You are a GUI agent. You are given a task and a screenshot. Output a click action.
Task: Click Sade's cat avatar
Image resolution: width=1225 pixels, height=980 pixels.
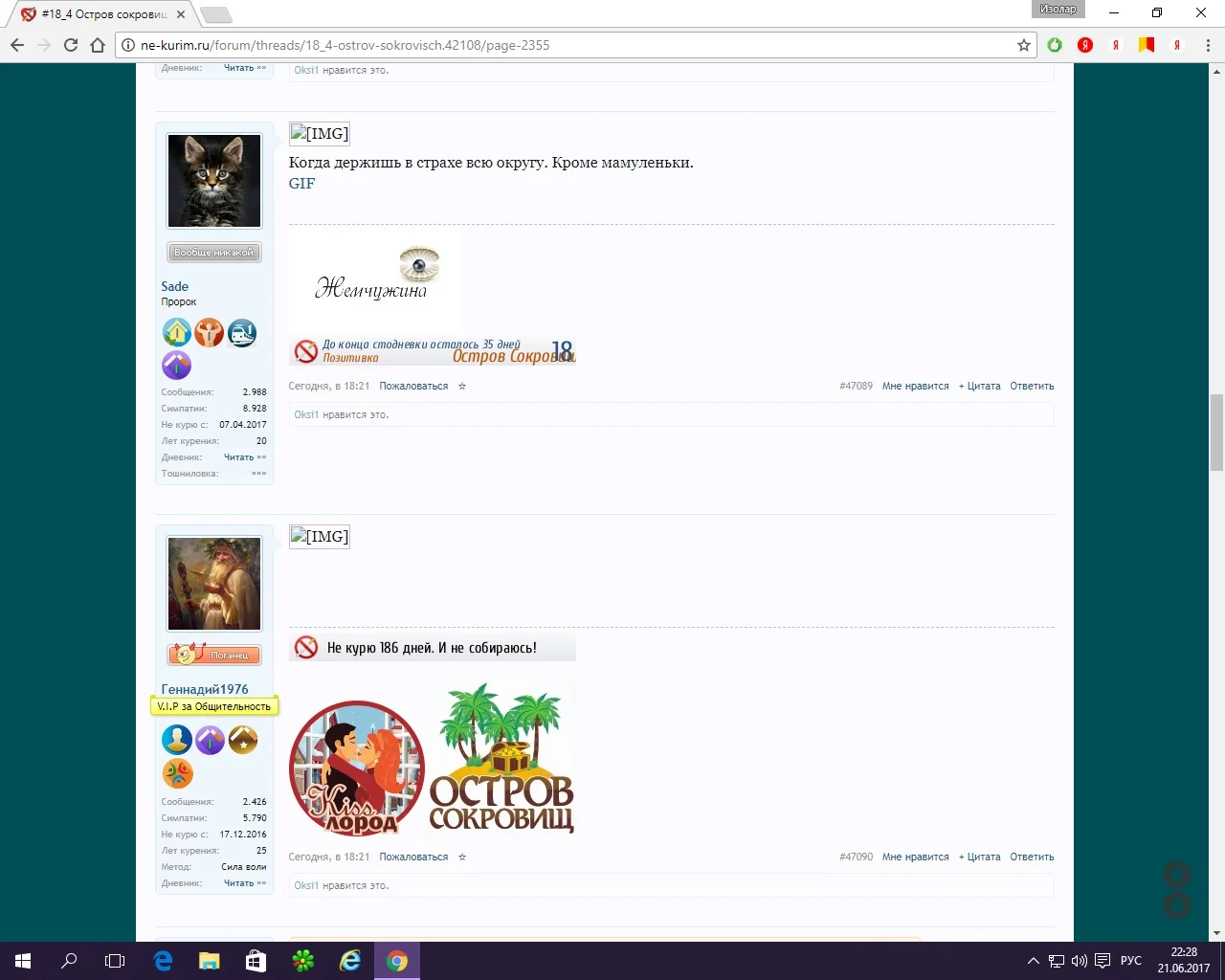click(214, 181)
